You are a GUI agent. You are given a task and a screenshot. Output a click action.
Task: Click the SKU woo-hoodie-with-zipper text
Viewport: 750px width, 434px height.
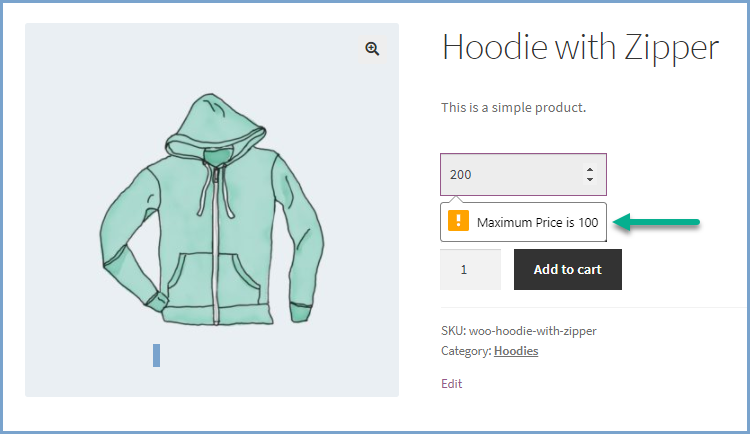[518, 331]
